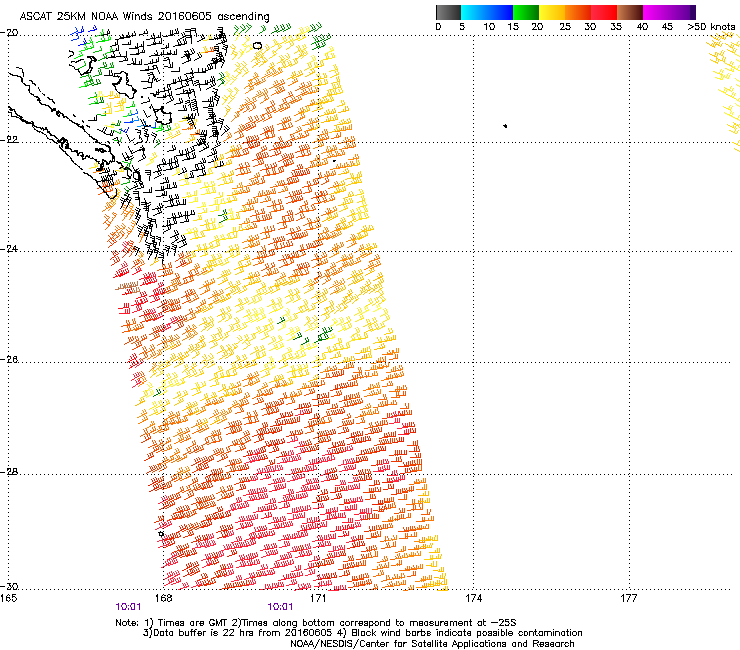Click the legend tick label '35'
Screen dimensions: 740x650
[616, 26]
